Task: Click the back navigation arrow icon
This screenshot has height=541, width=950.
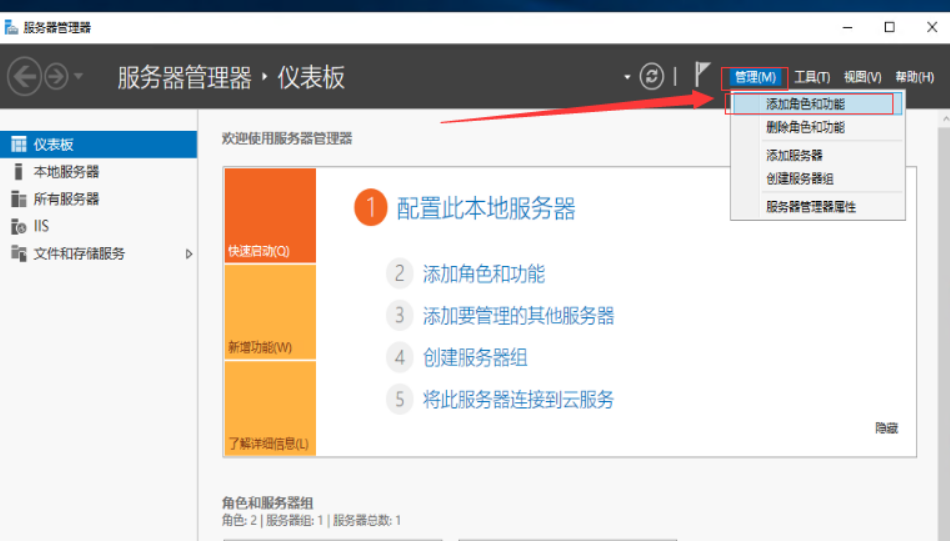Action: [x=24, y=77]
